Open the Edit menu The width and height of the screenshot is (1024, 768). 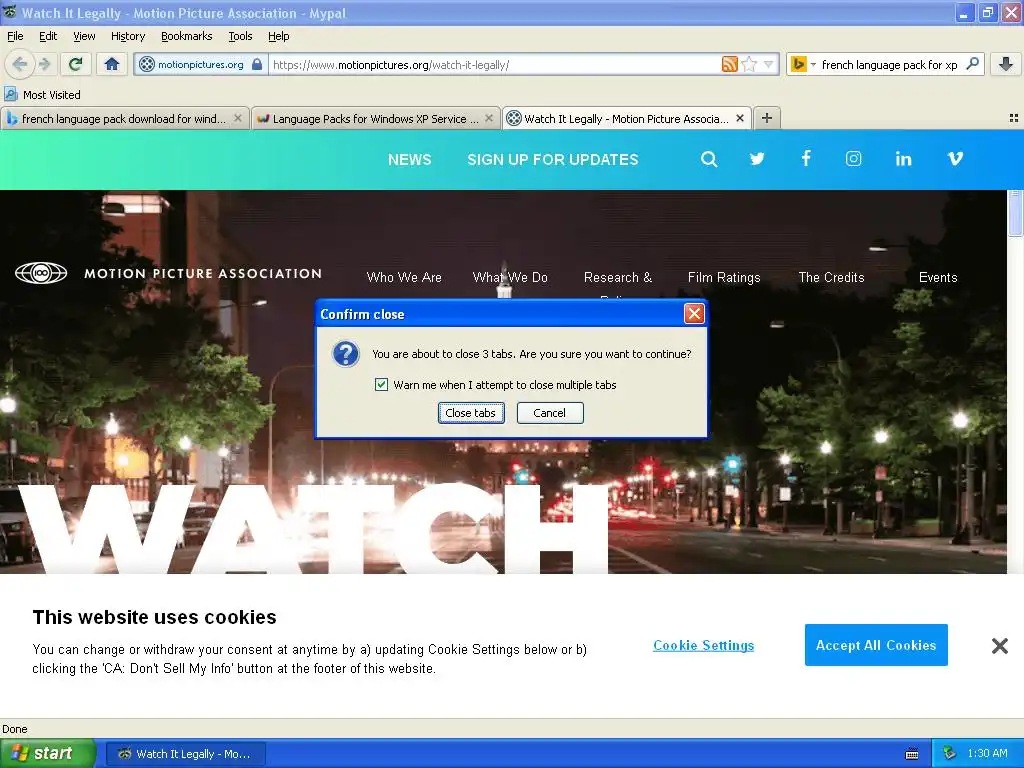pyautogui.click(x=48, y=36)
